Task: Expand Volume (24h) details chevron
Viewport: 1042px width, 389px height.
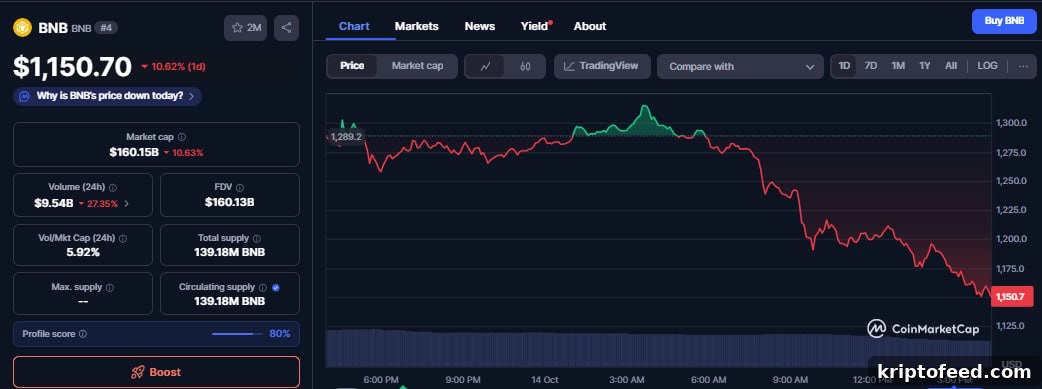Action: pos(126,203)
